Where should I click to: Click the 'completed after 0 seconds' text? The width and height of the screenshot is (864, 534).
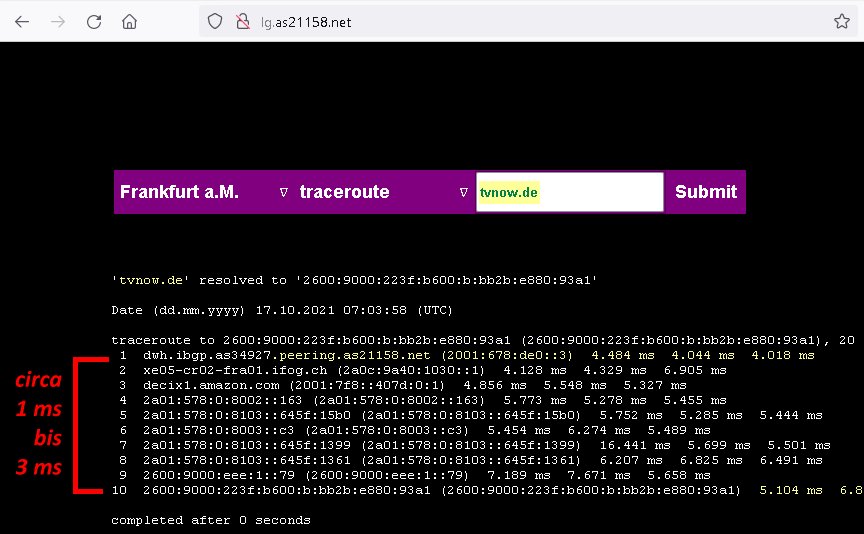(211, 520)
